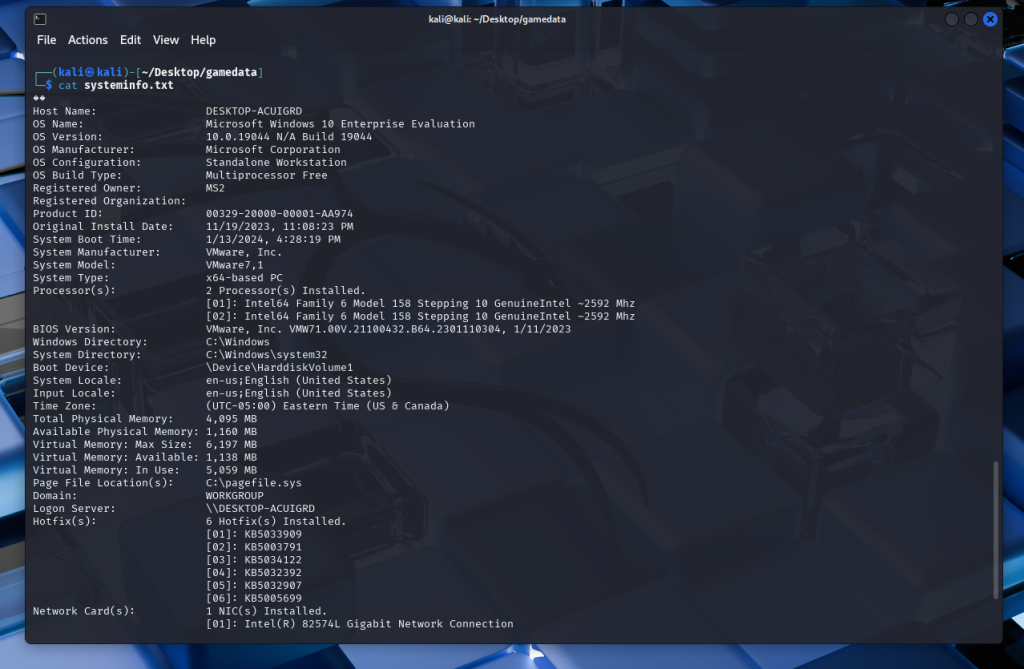
Task: Click 2 Processor(s) Installed. text
Action: [x=285, y=290]
